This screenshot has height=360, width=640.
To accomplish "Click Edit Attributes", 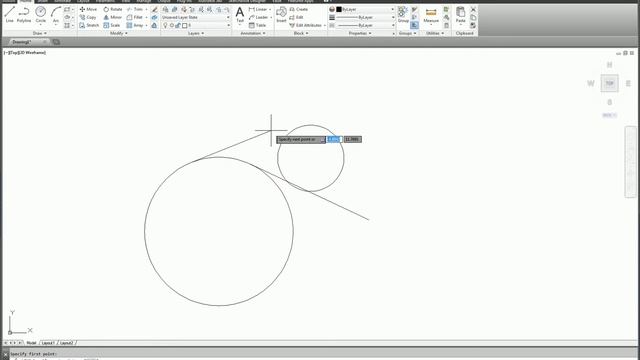I will click(x=306, y=25).
